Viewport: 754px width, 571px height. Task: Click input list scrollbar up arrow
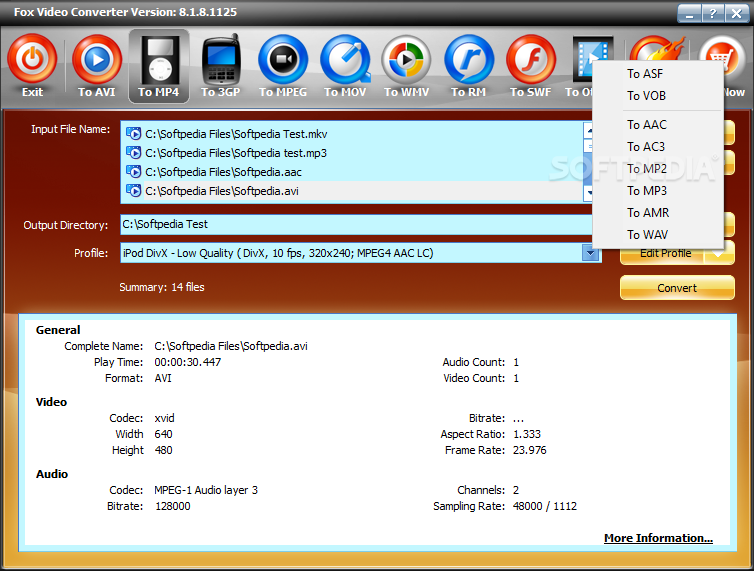588,130
